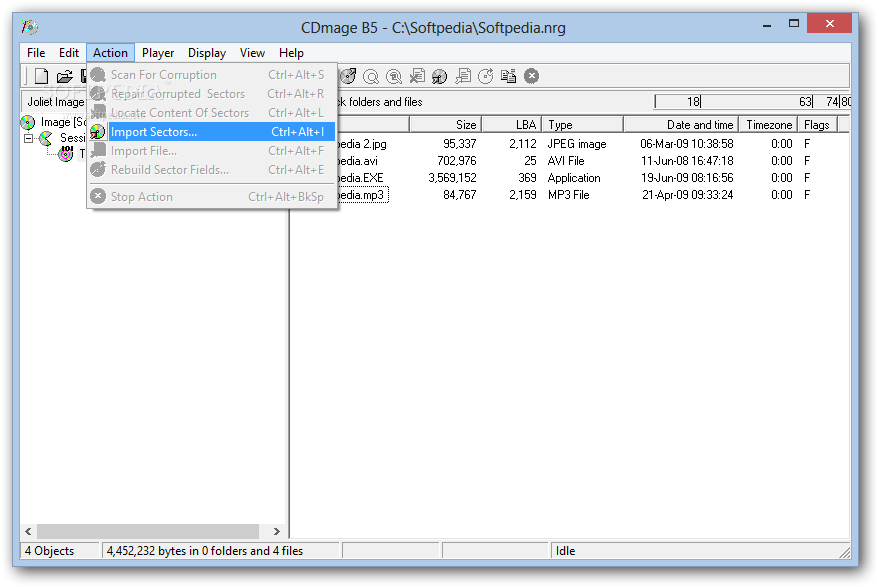Image resolution: width=879 pixels, height=587 pixels.
Task: Choose Import Sectors... from Action menu
Action: click(212, 132)
